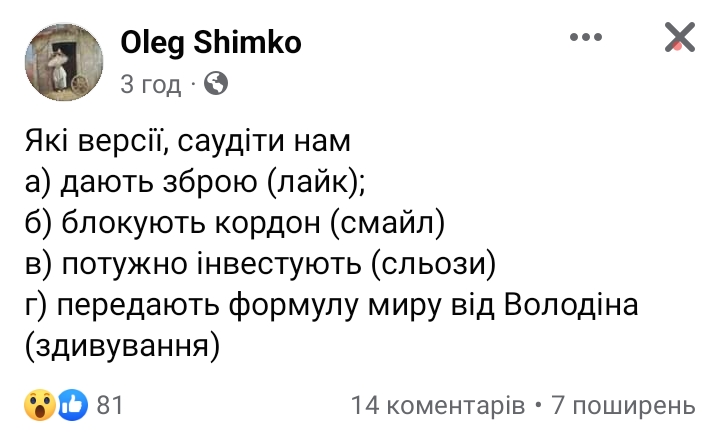720x444 pixels.
Task: Open the '14 коментарів' comments link
Action: (438, 405)
